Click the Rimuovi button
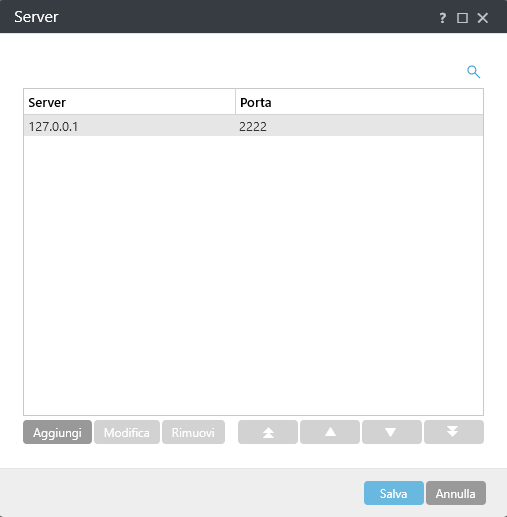The image size is (507, 517). [x=193, y=432]
